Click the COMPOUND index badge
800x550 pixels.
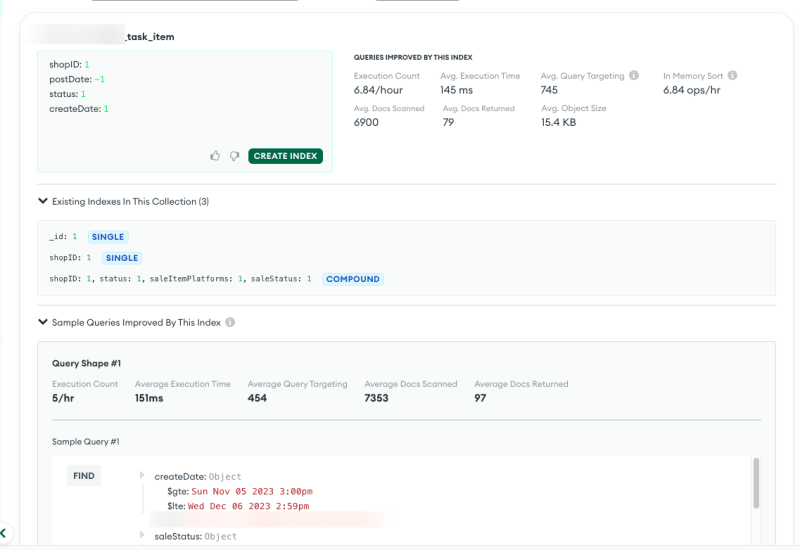[x=353, y=279]
